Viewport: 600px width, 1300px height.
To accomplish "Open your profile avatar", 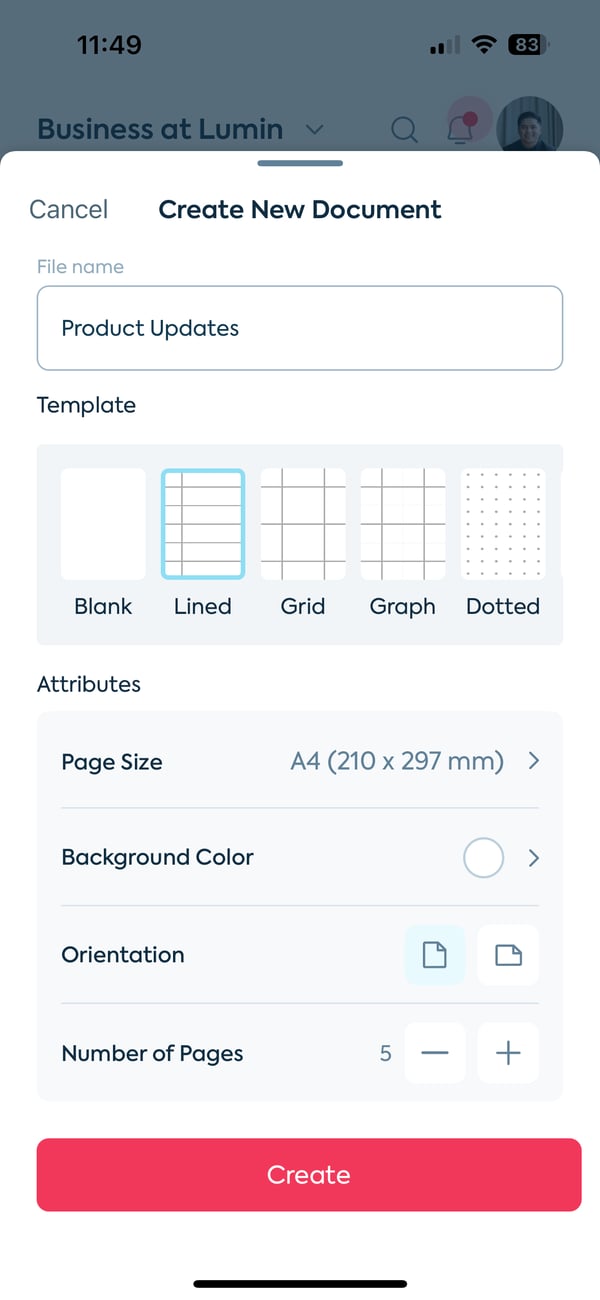I will tap(529, 128).
